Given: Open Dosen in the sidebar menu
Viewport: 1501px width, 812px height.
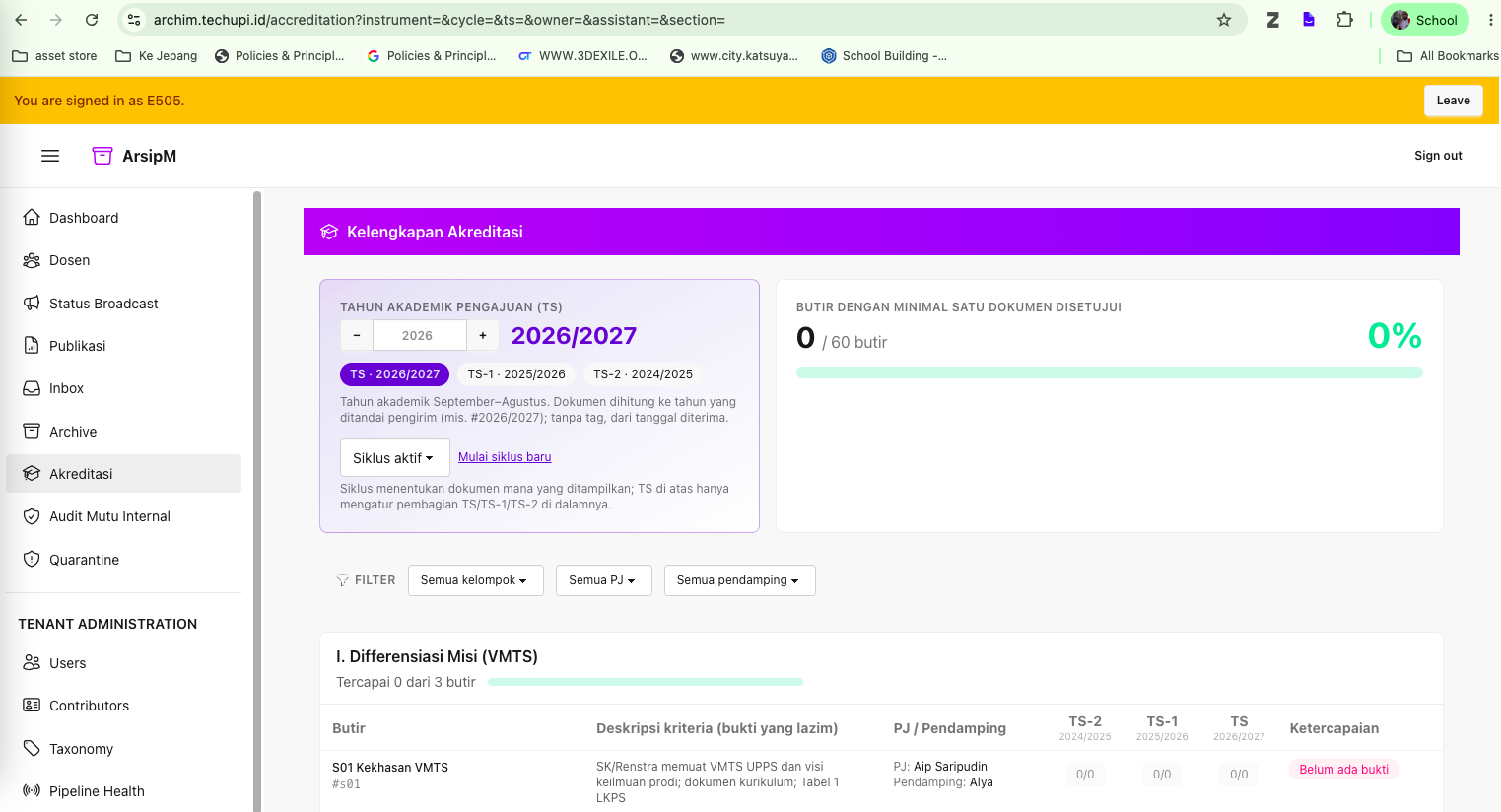Looking at the screenshot, I should click(124, 260).
